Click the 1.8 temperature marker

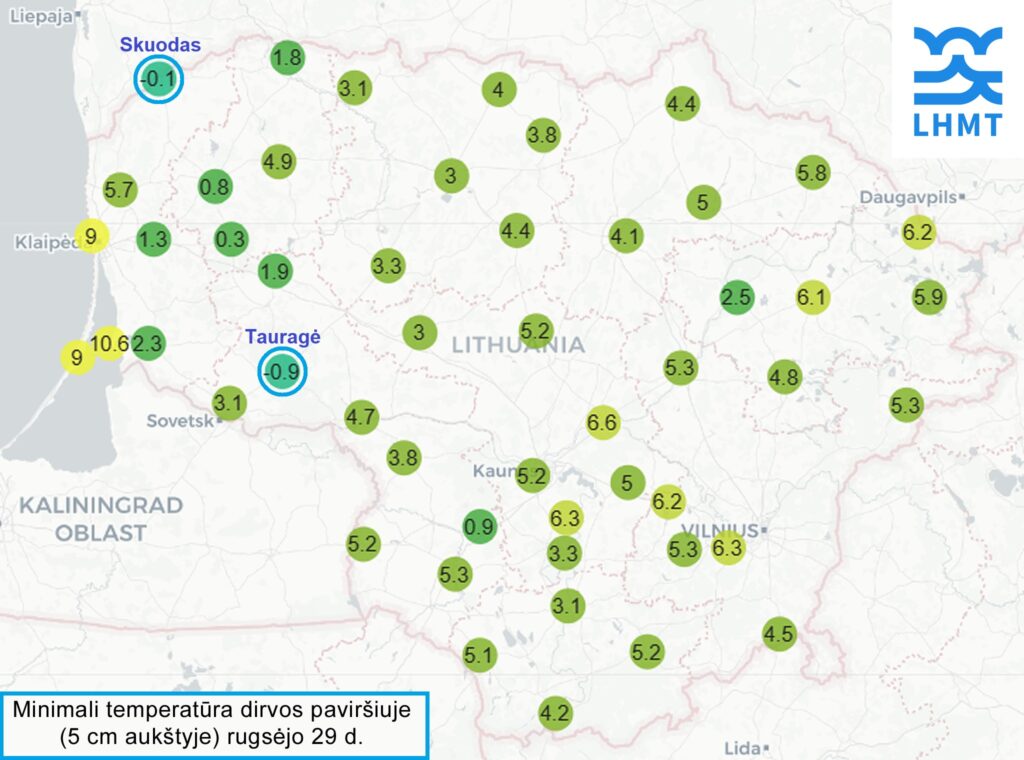(287, 58)
